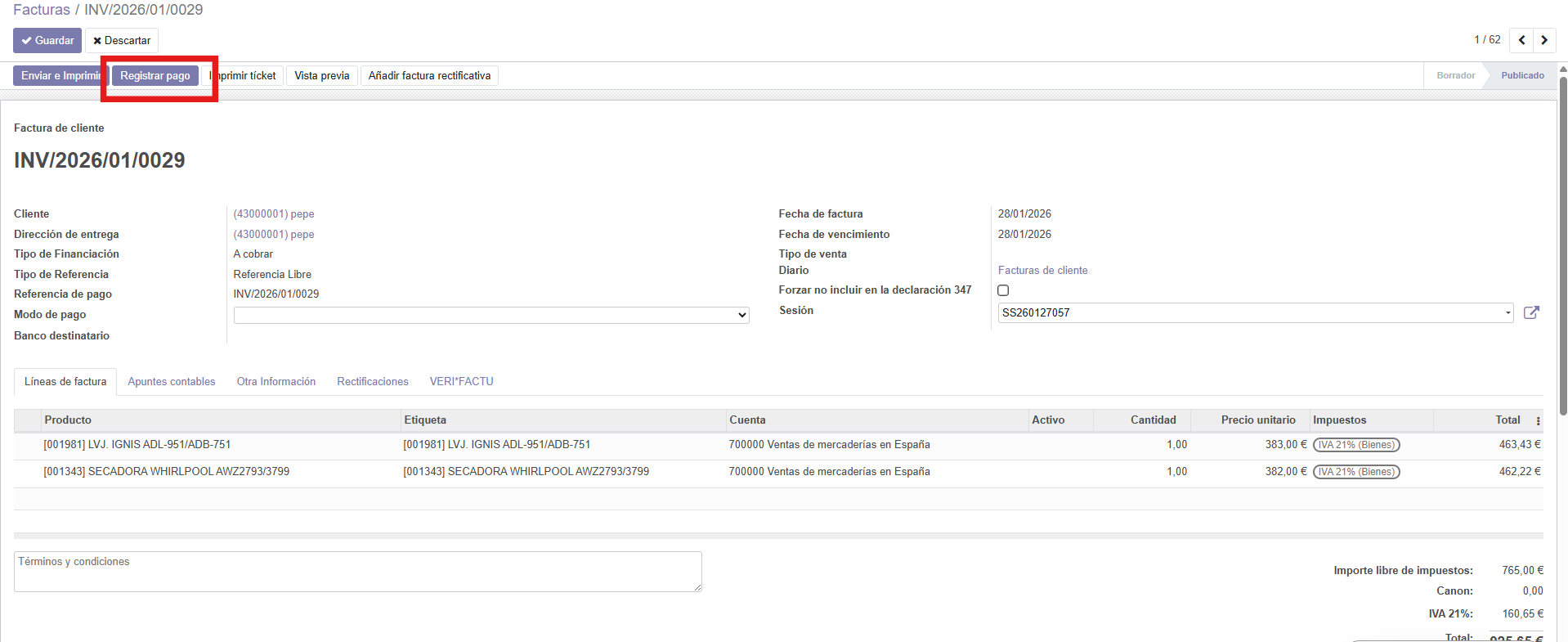This screenshot has height=642, width=1568.
Task: Open external link icon next to Sesión
Action: 1531,312
